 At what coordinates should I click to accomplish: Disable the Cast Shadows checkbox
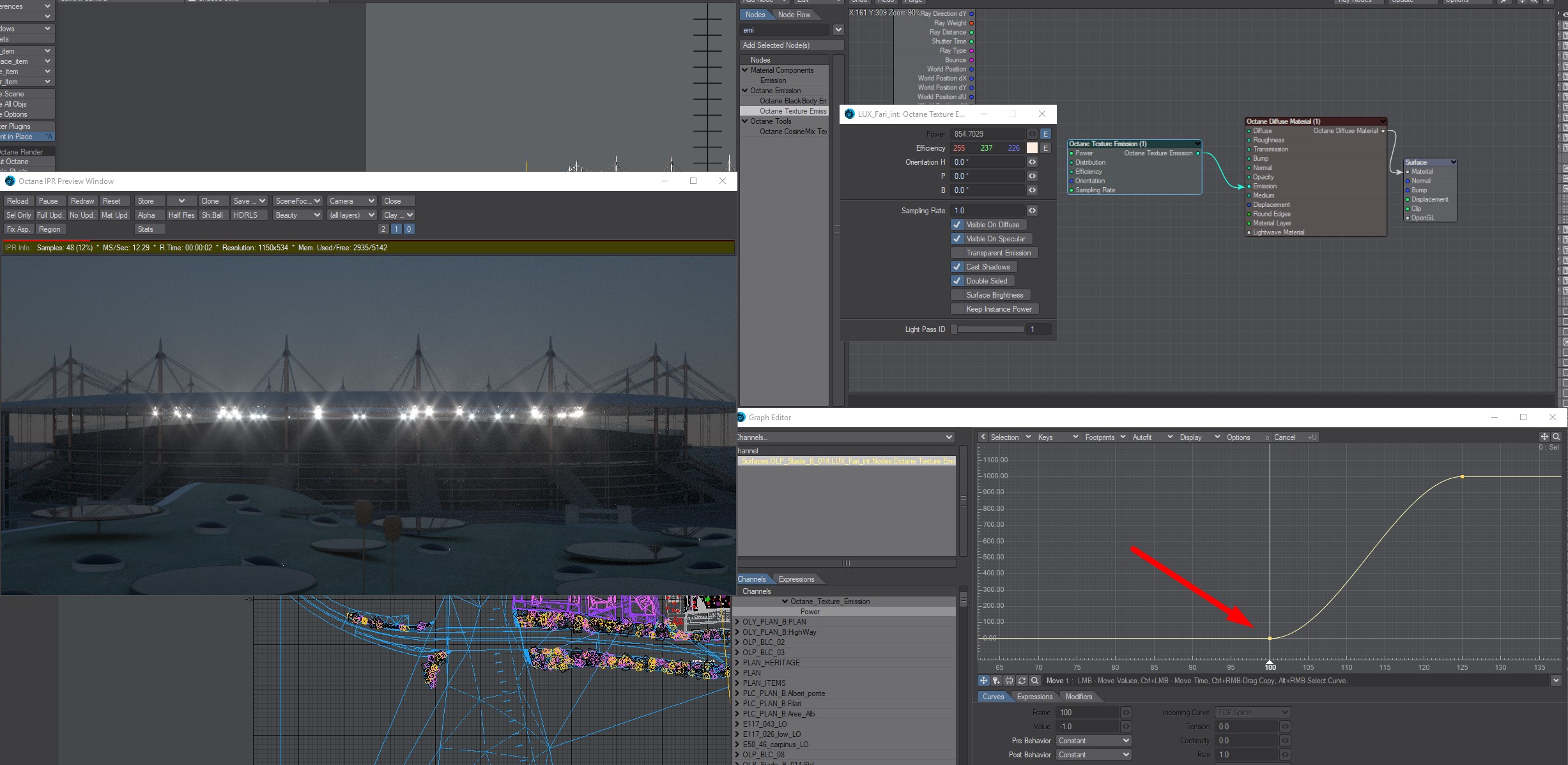click(957, 267)
